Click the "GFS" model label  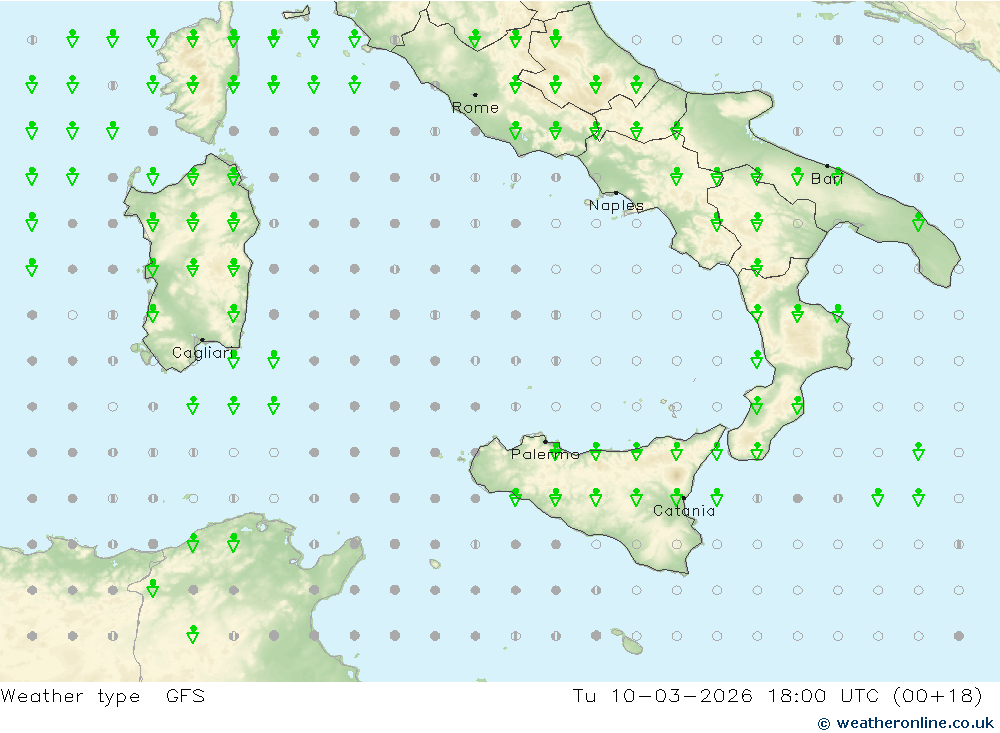click(x=186, y=696)
